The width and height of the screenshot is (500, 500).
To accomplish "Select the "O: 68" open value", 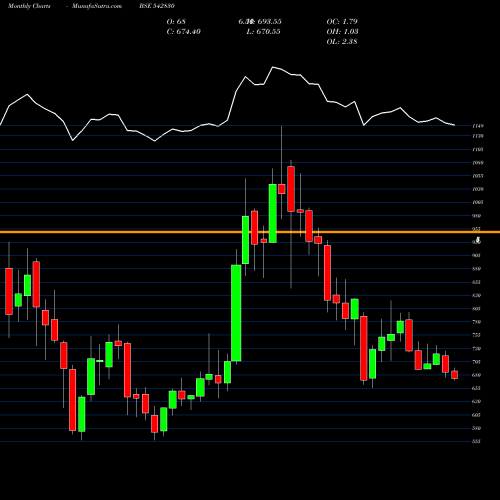I will pyautogui.click(x=176, y=21).
